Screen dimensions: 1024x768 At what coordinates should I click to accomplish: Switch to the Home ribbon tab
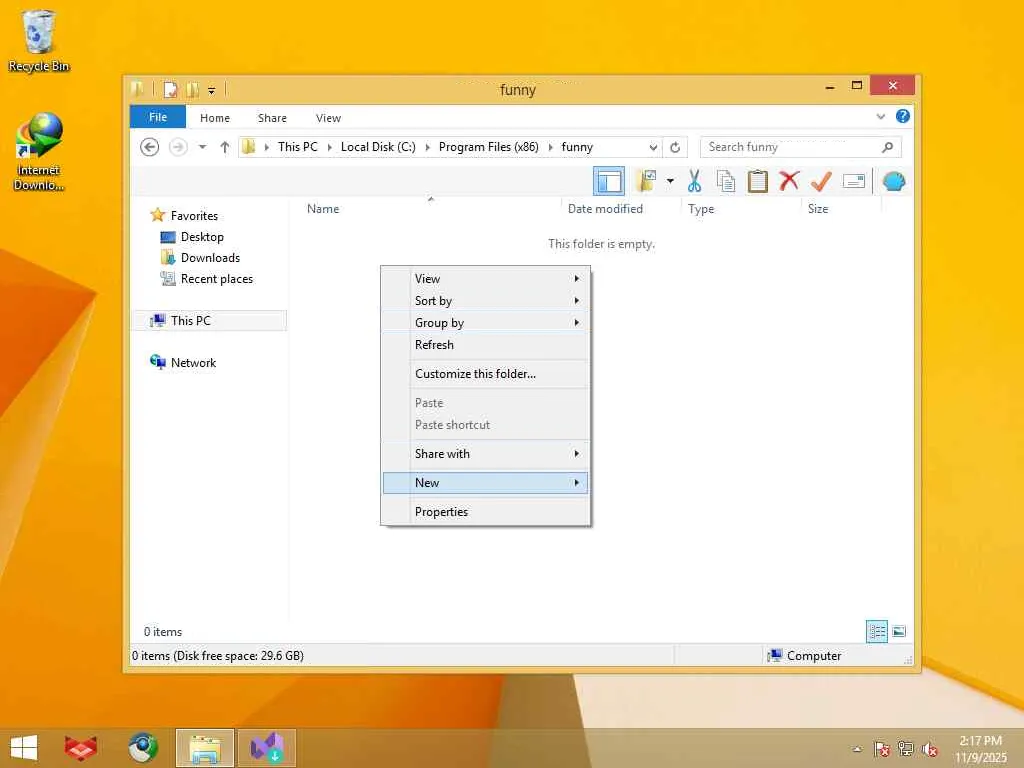(215, 118)
